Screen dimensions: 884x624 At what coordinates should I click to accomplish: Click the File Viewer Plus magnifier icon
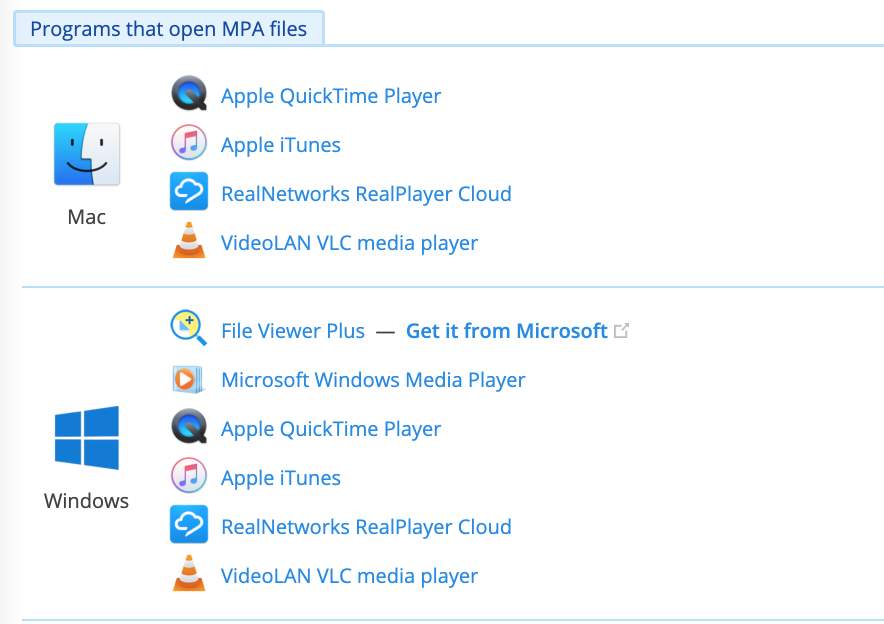click(x=189, y=328)
